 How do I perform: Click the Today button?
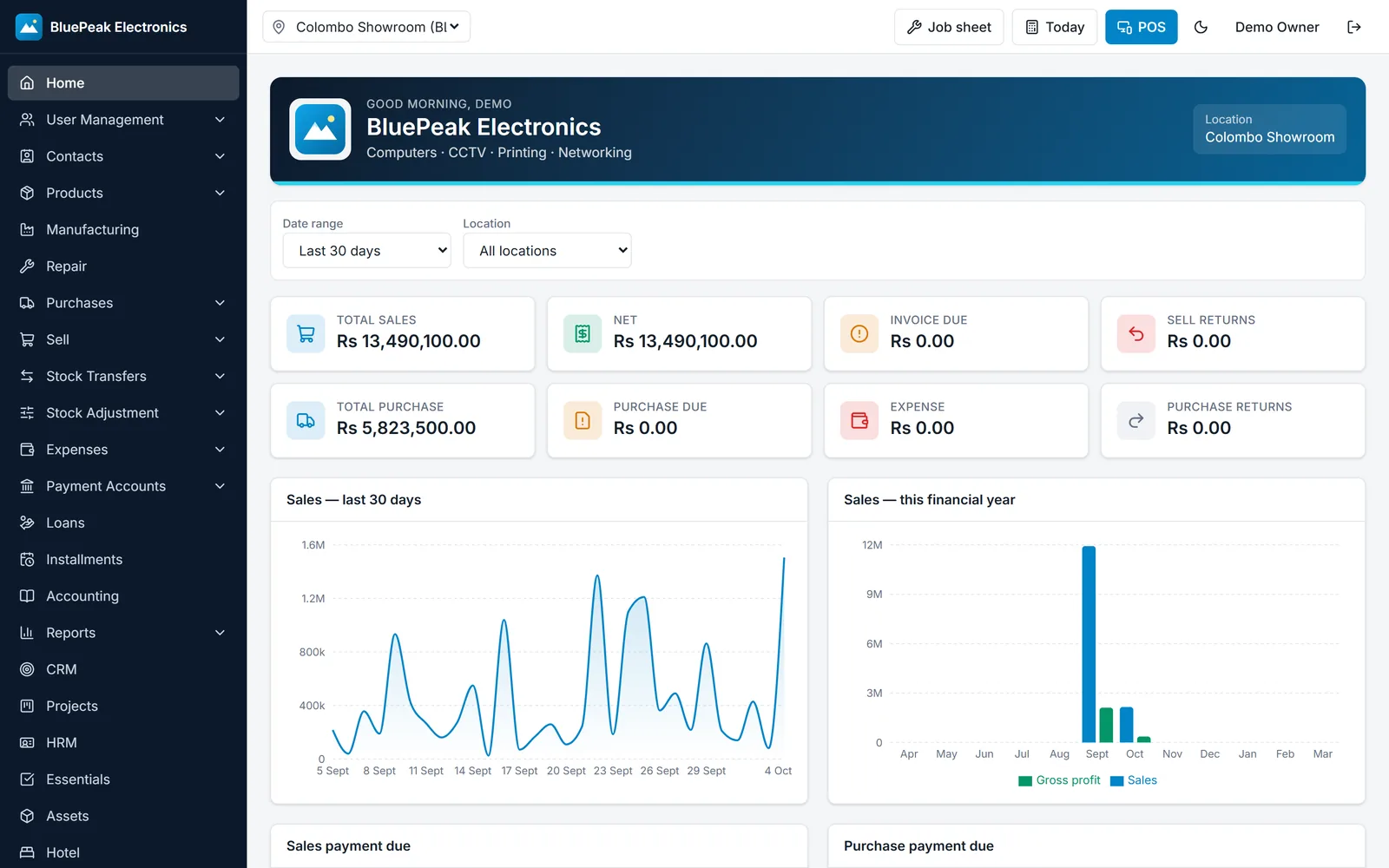tap(1055, 27)
